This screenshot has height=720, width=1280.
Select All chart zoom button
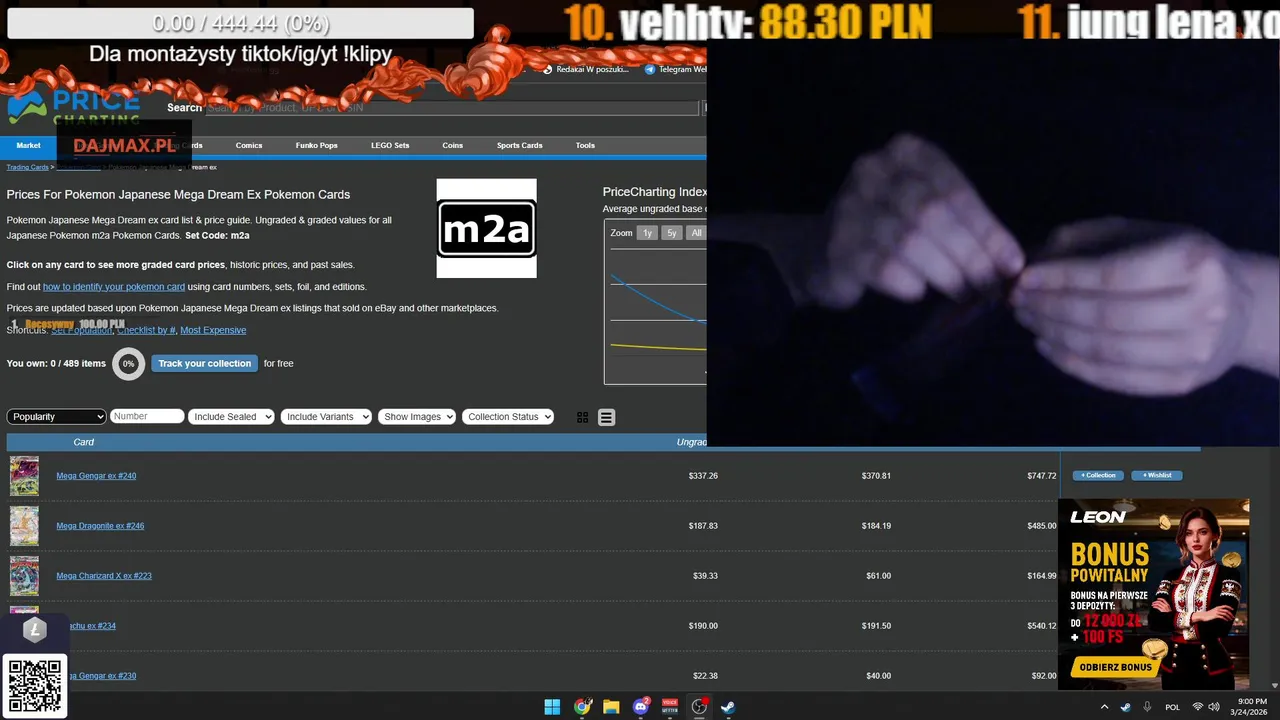[x=696, y=233]
